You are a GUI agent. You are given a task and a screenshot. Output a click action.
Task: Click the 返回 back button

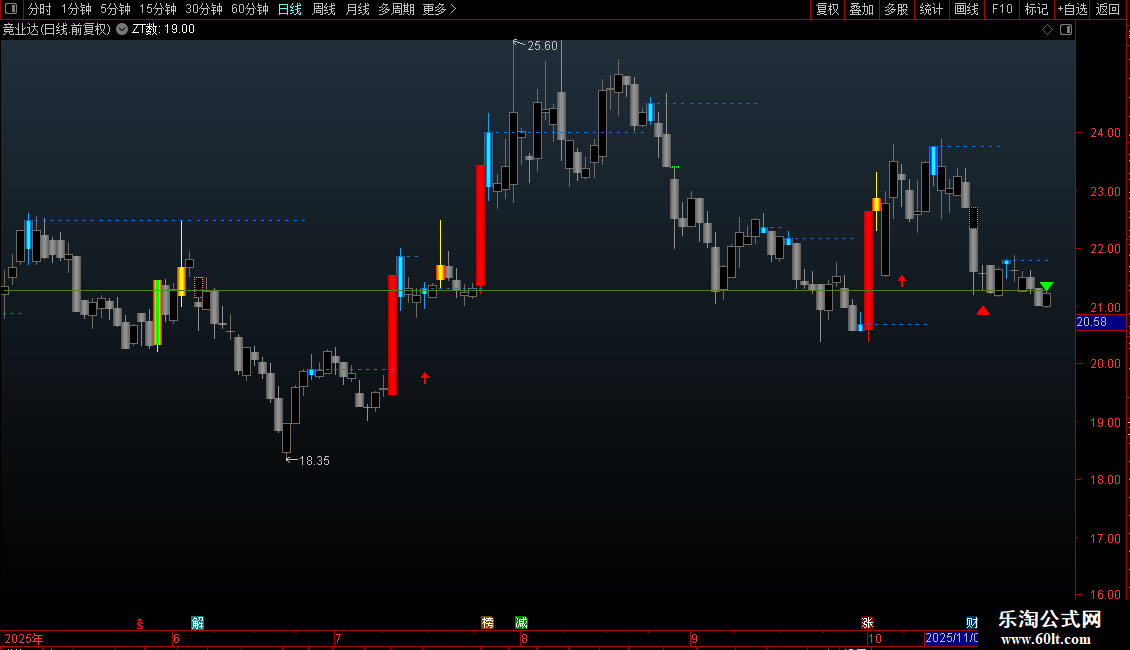click(1108, 9)
